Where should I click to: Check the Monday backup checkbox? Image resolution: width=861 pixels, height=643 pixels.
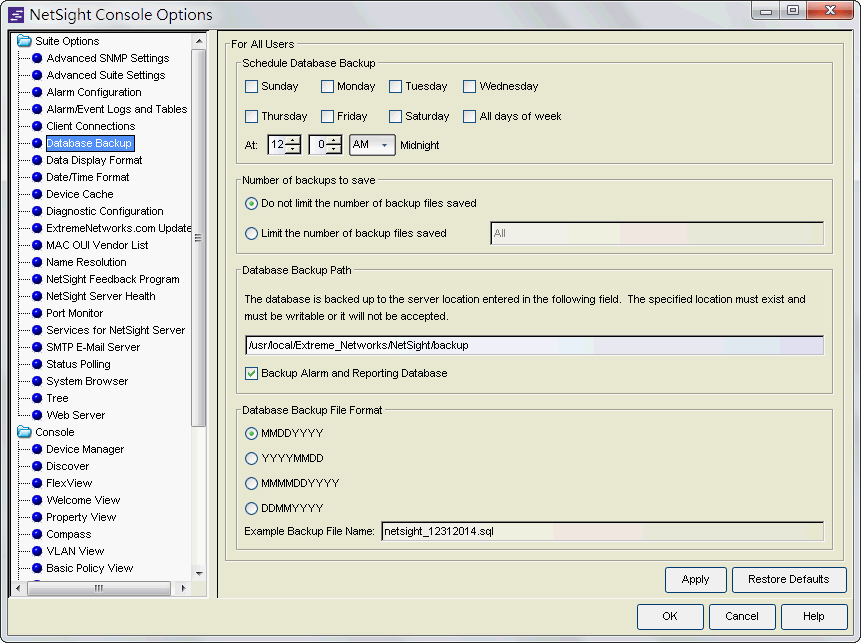[327, 87]
